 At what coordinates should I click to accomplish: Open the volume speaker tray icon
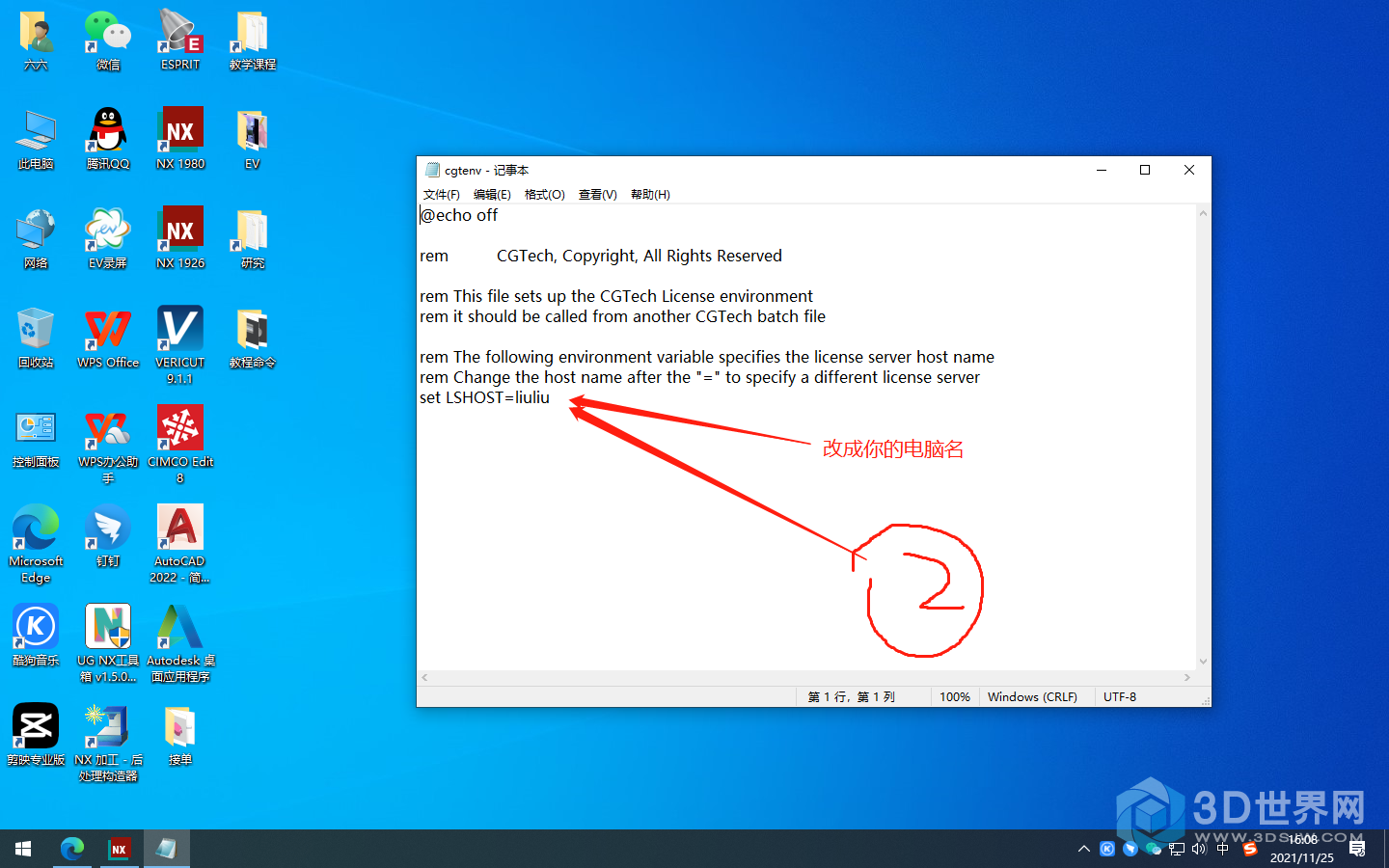pyautogui.click(x=1199, y=849)
